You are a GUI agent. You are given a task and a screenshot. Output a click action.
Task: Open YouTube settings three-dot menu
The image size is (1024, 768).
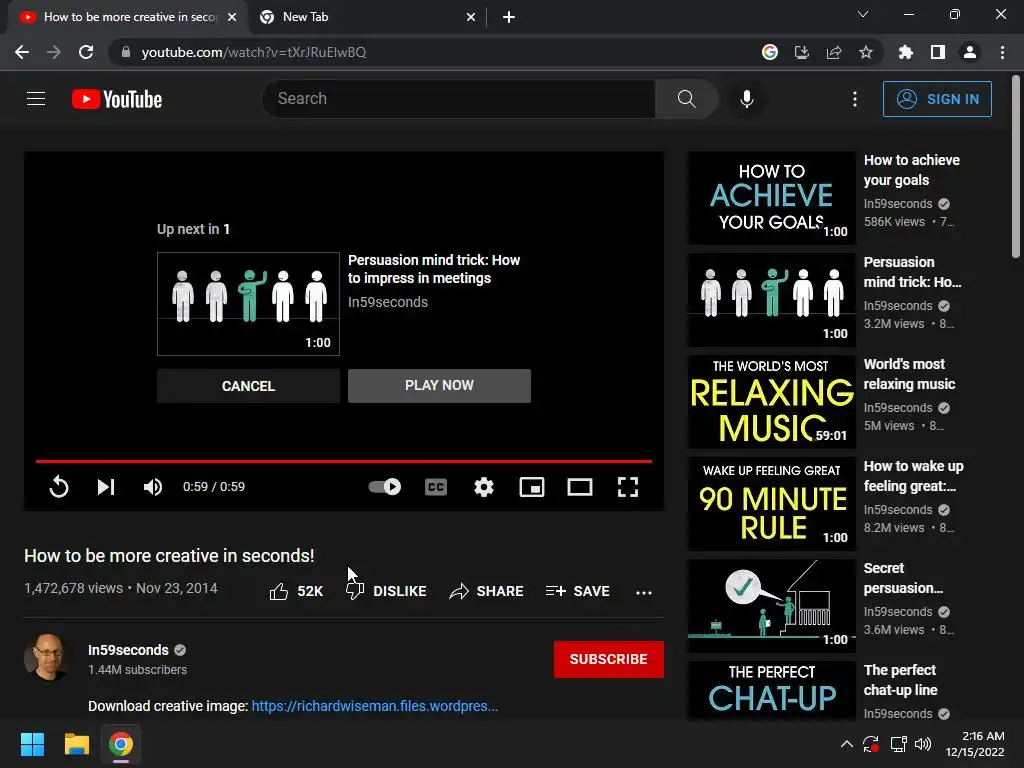click(x=855, y=99)
